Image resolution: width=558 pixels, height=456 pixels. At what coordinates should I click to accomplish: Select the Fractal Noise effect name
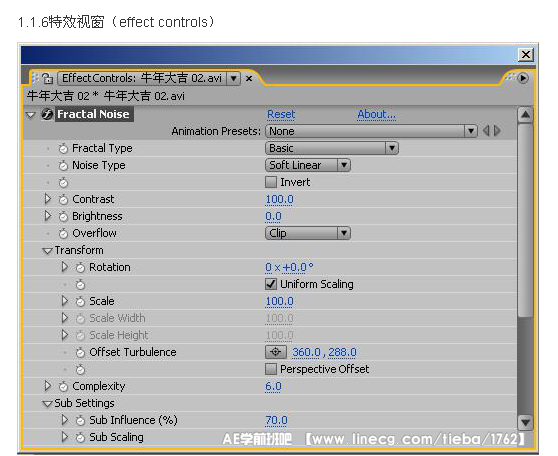coord(94,114)
